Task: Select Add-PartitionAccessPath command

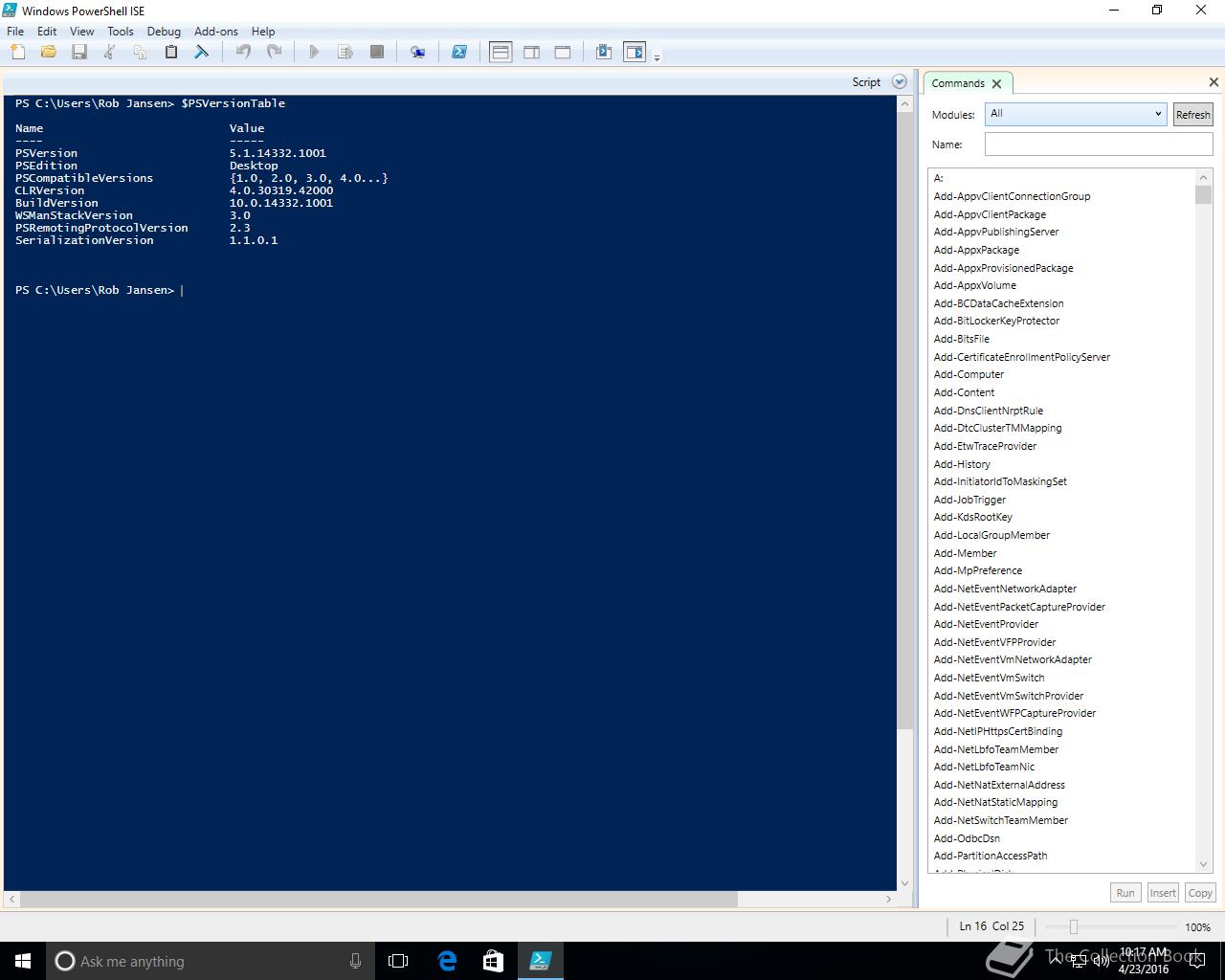Action: tap(991, 856)
